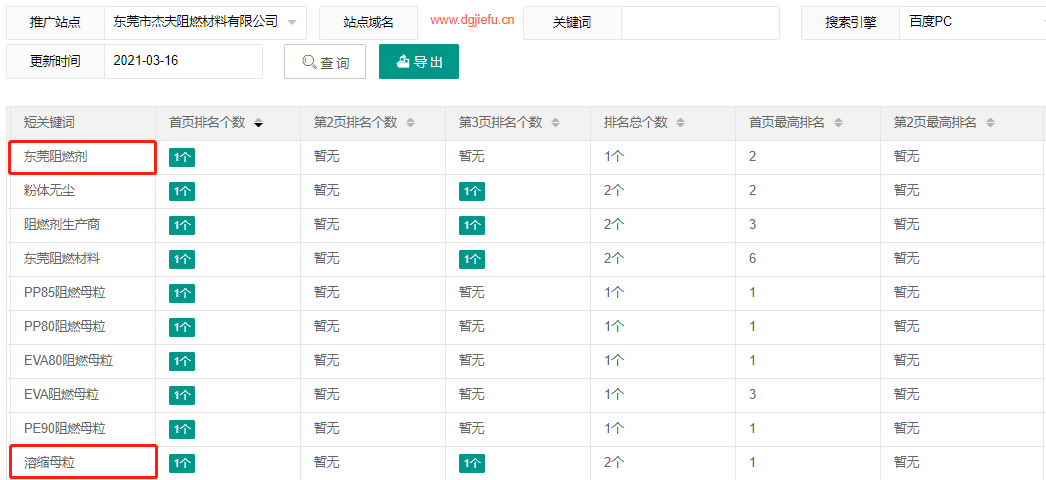1046x480 pixels.
Task: Open 东莞阻燃剂 homepage 1个 badge
Action: pos(182,158)
